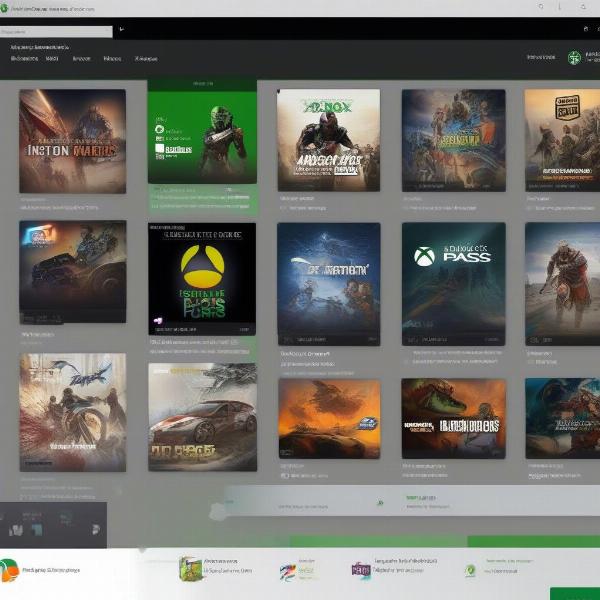
Task: Click the small green icon in notification banner
Action: pyautogui.click(x=380, y=503)
